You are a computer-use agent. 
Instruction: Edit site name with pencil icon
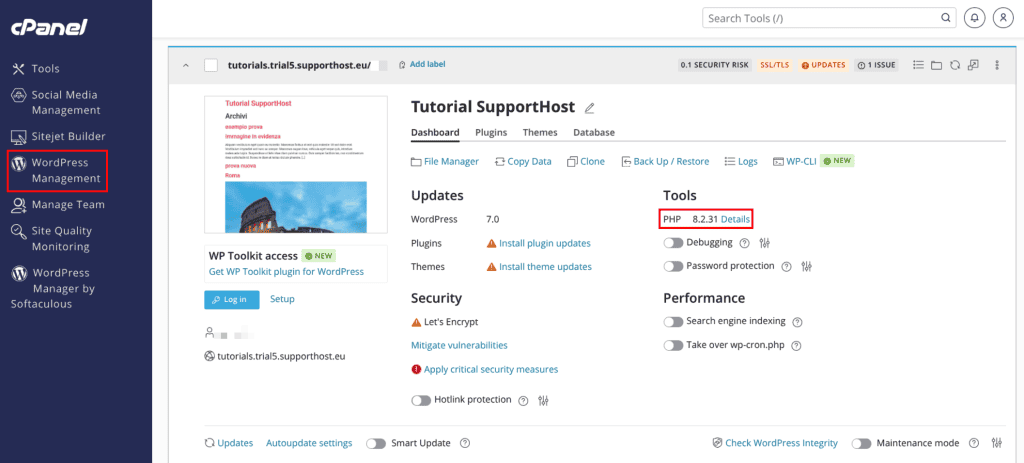point(590,108)
